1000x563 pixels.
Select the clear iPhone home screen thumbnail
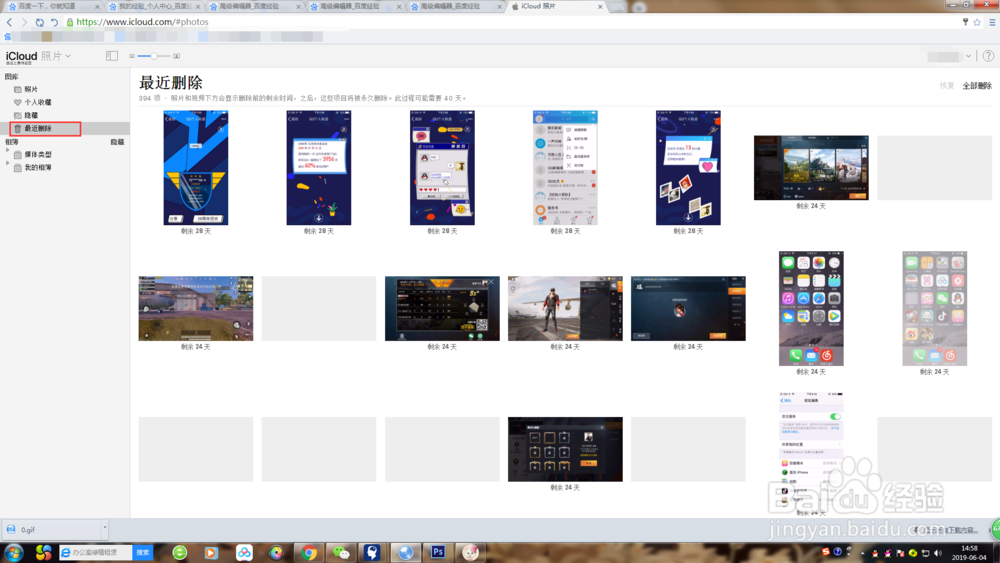tap(811, 309)
